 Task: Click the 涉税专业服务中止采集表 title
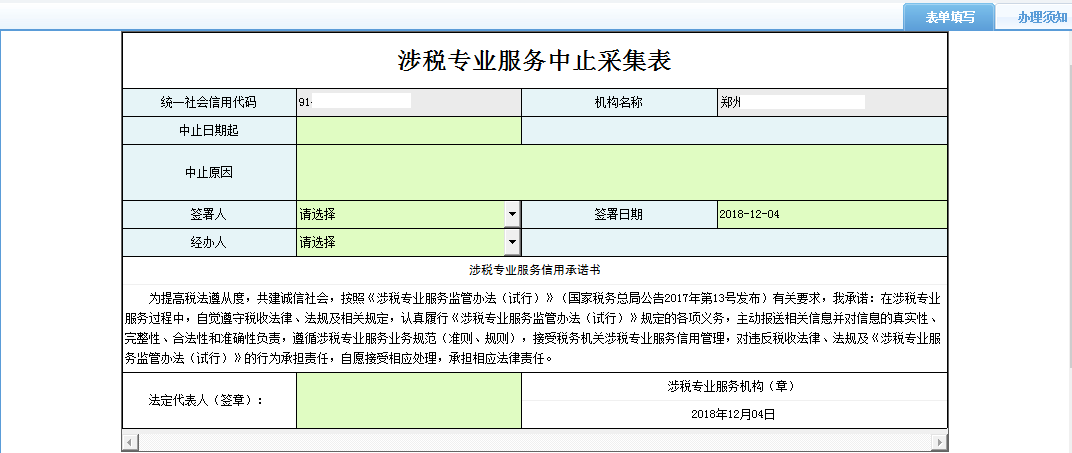(534, 60)
